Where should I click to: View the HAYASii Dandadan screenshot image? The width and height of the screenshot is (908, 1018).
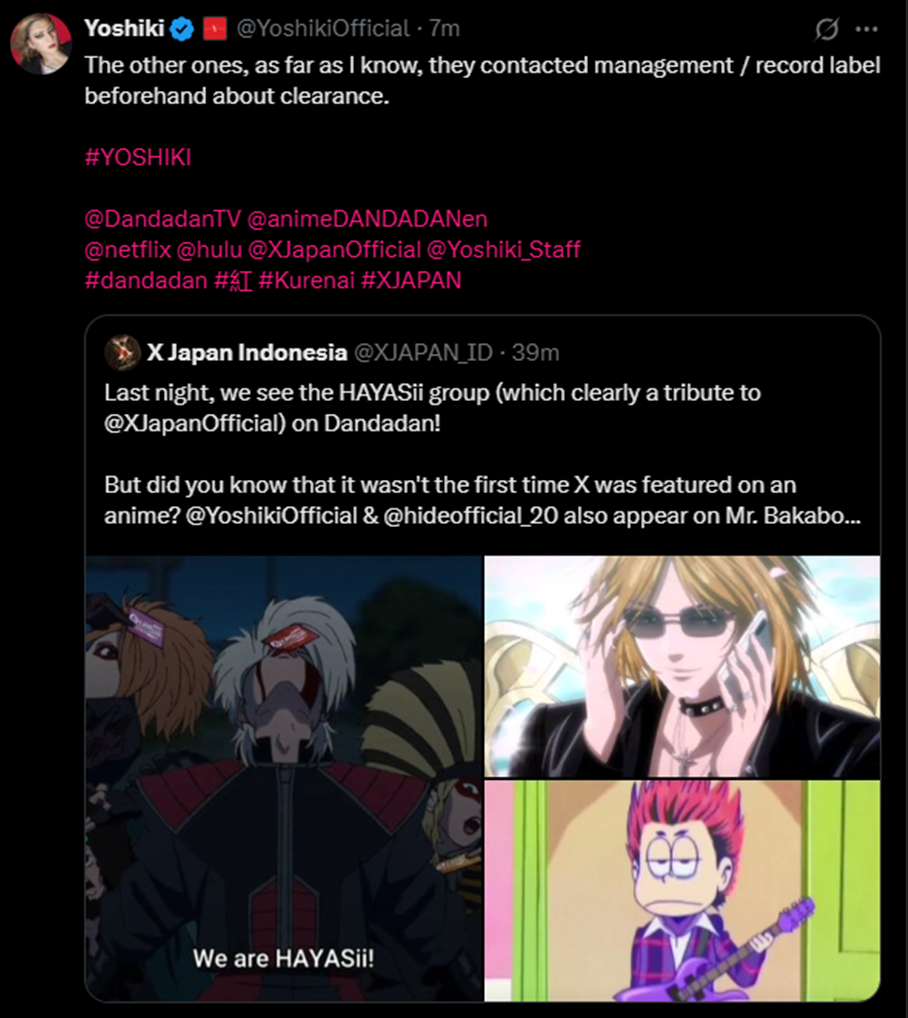point(284,778)
